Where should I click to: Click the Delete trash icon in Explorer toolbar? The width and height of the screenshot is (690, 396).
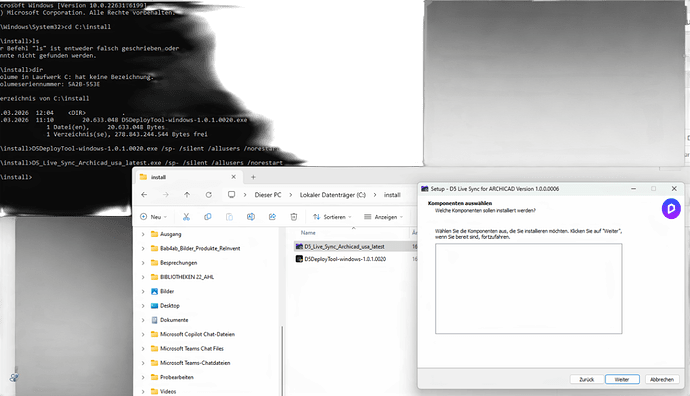[294, 216]
